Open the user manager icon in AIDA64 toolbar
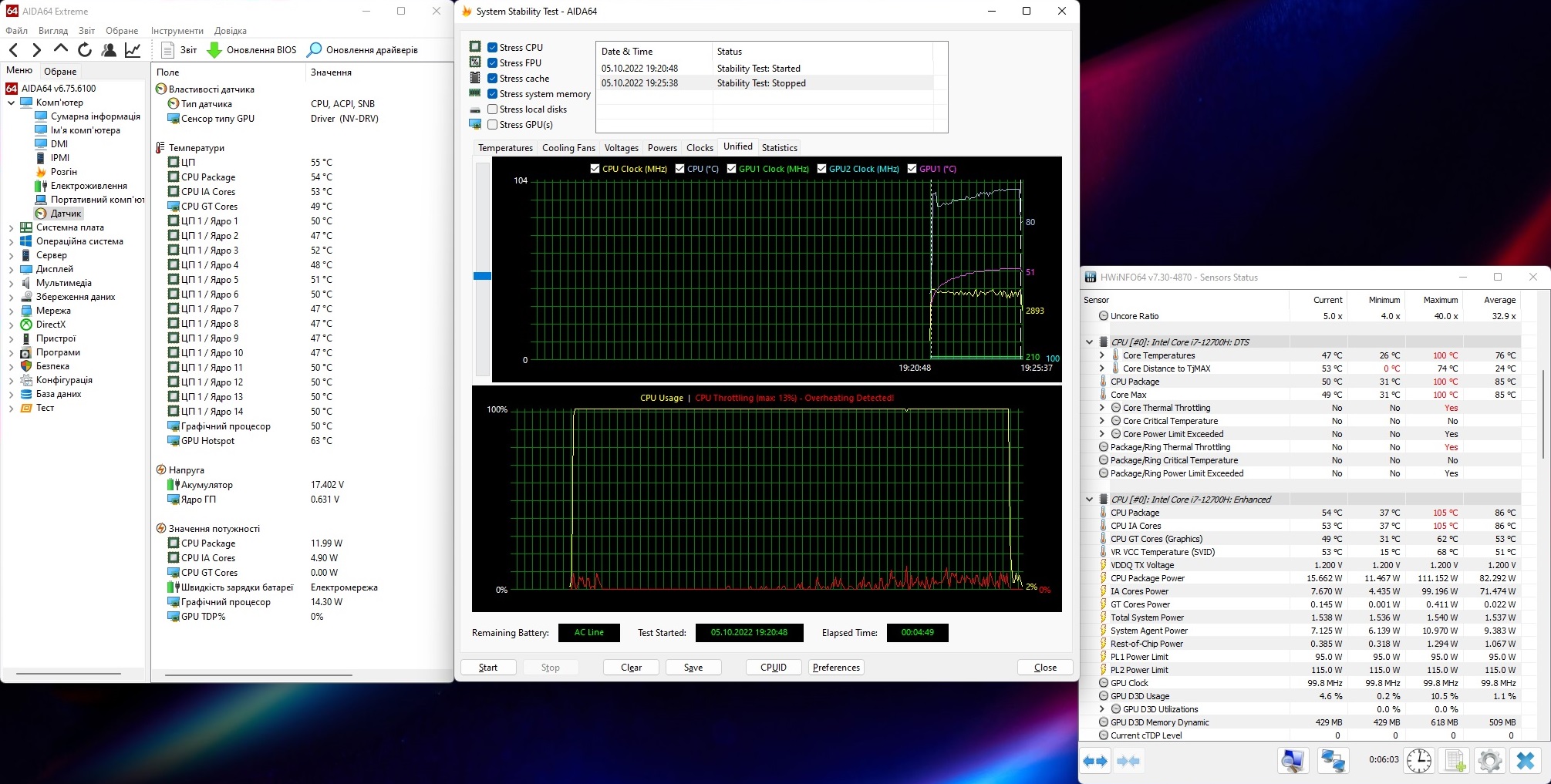The width and height of the screenshot is (1551, 784). [x=109, y=50]
